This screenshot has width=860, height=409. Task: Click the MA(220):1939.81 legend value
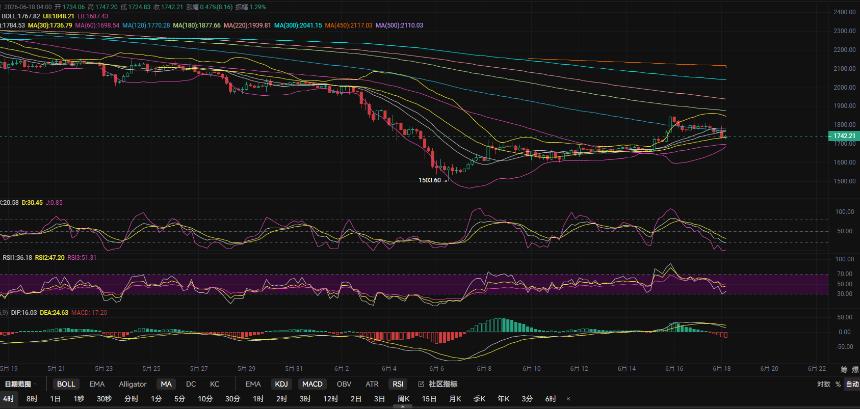(247, 25)
